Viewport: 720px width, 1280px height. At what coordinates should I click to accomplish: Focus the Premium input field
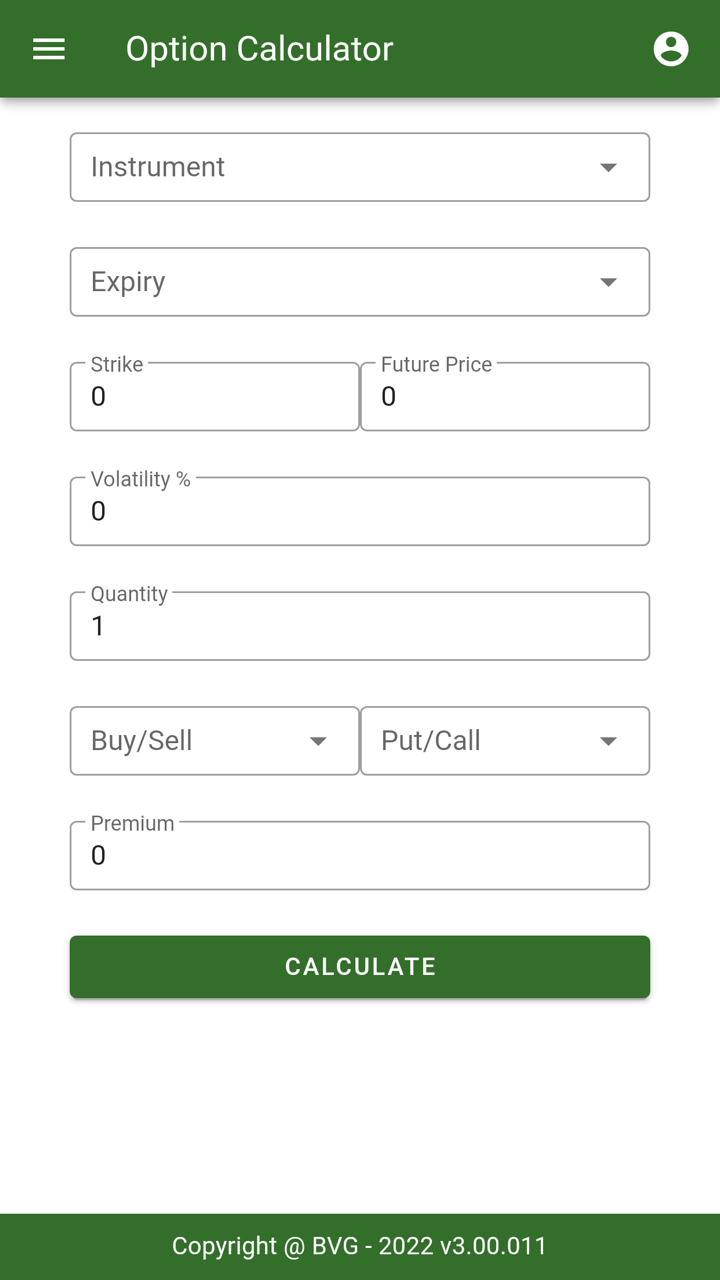(x=360, y=857)
